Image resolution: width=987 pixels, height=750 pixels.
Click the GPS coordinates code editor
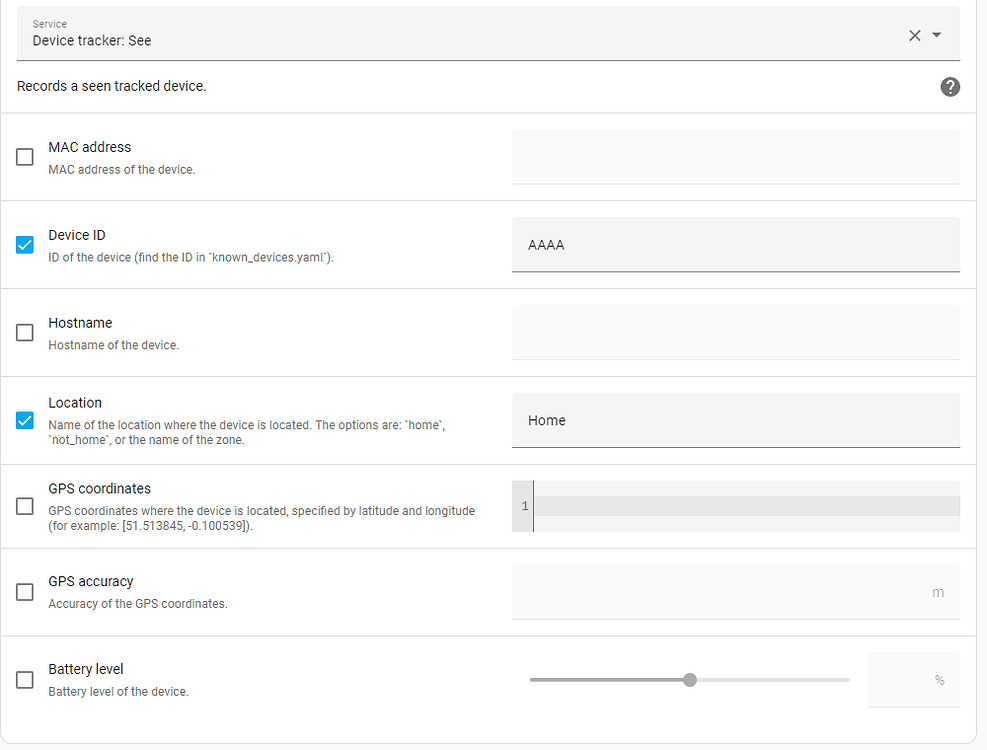745,506
